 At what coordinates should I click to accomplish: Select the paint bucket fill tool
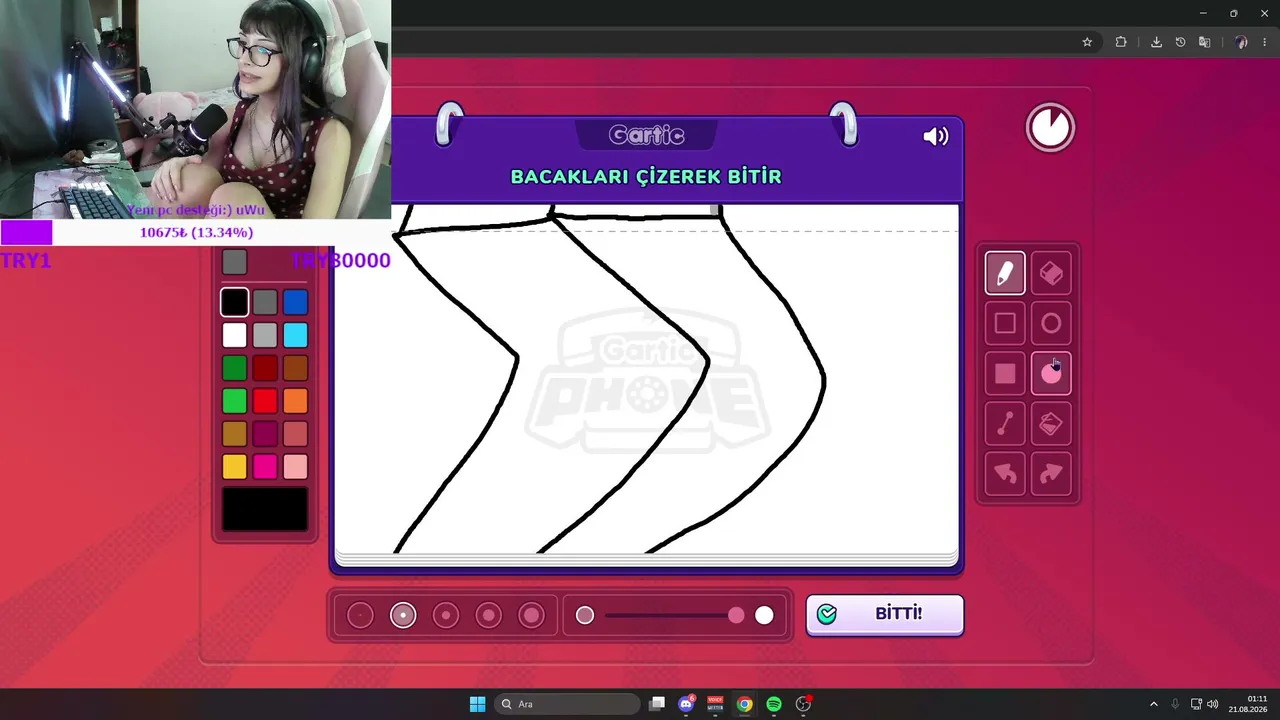(x=1051, y=424)
